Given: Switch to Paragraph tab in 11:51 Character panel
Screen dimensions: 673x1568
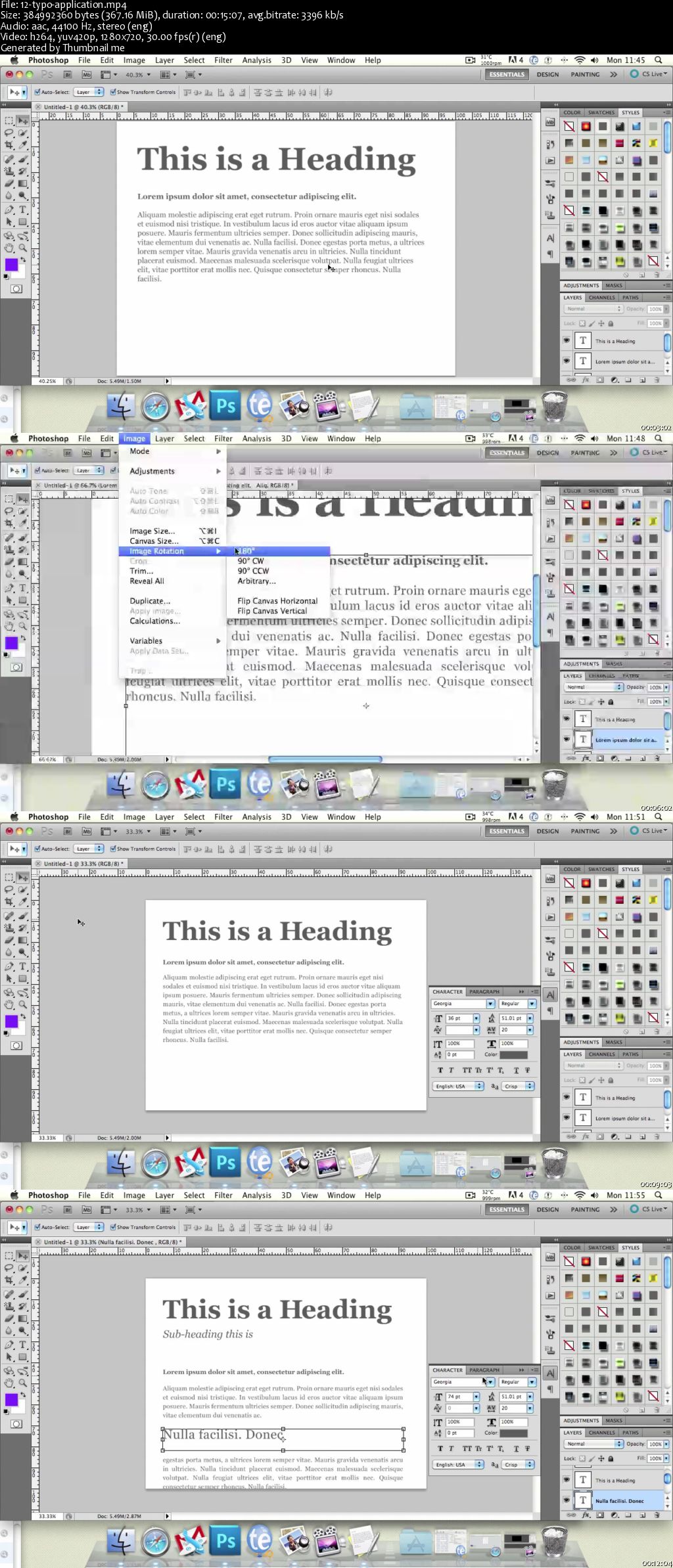Looking at the screenshot, I should tap(484, 992).
